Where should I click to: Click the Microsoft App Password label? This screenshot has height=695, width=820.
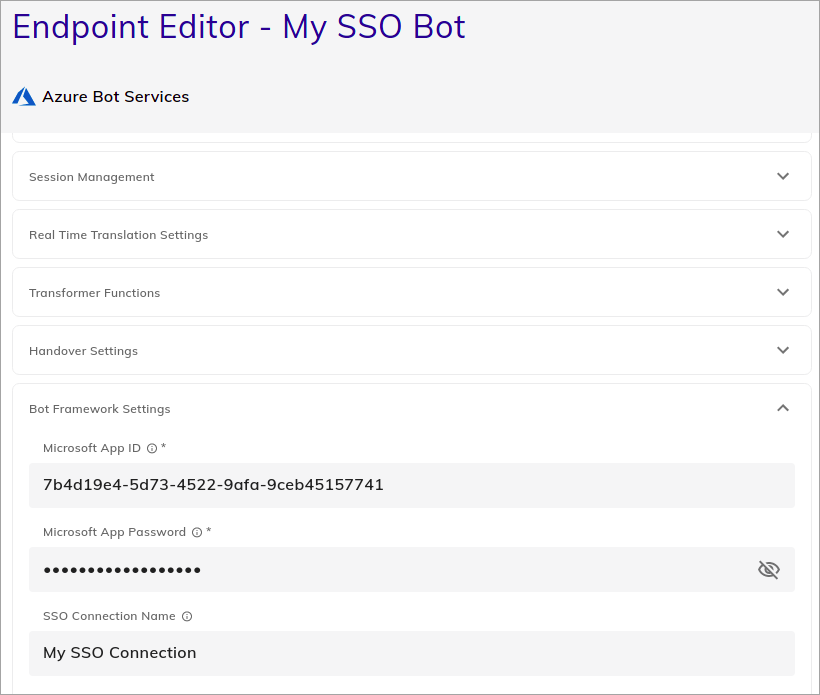click(x=115, y=532)
